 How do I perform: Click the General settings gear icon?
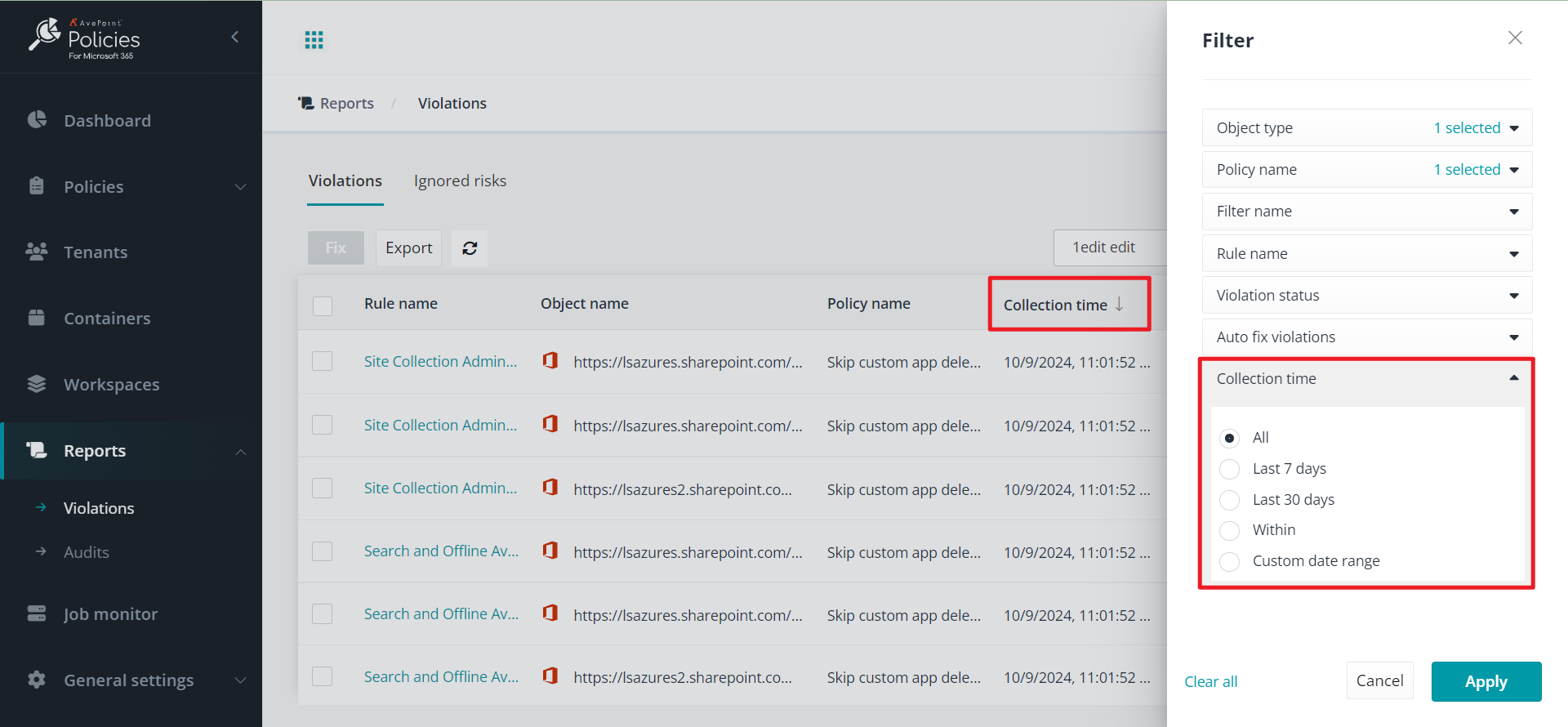pyautogui.click(x=37, y=680)
